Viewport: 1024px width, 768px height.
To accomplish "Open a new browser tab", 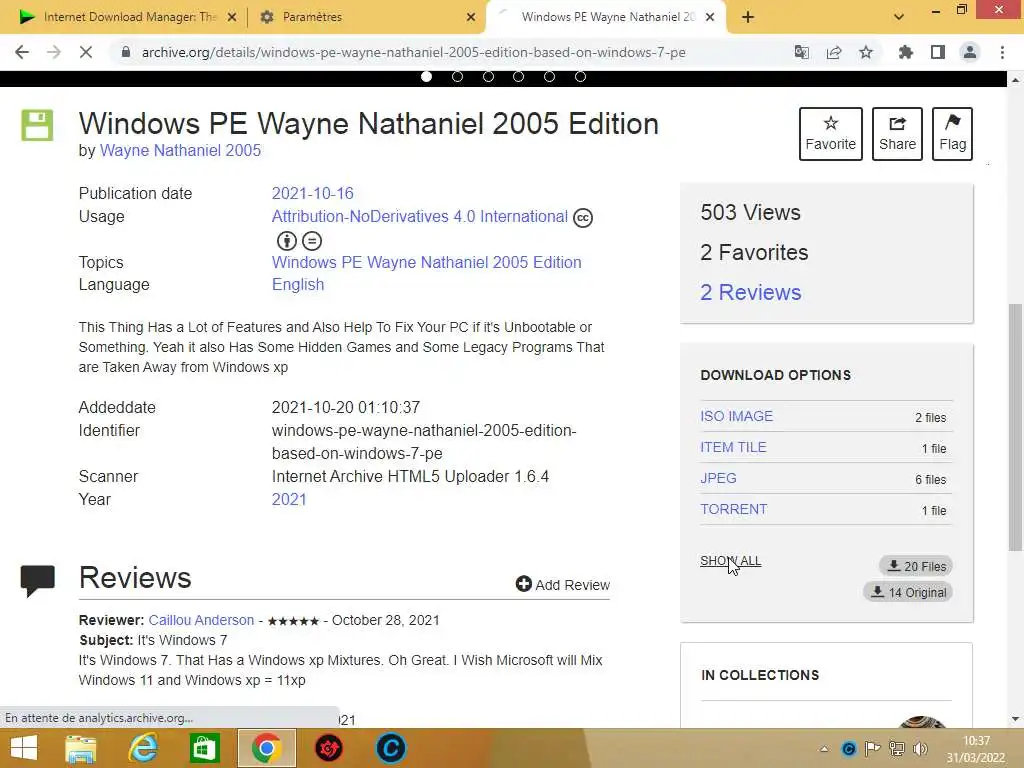I will tap(748, 17).
